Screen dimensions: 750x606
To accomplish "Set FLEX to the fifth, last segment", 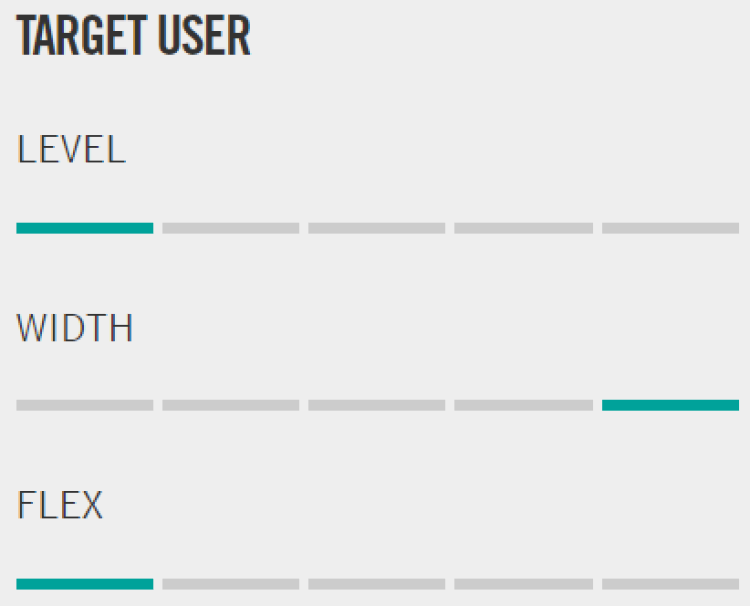I will (x=670, y=584).
